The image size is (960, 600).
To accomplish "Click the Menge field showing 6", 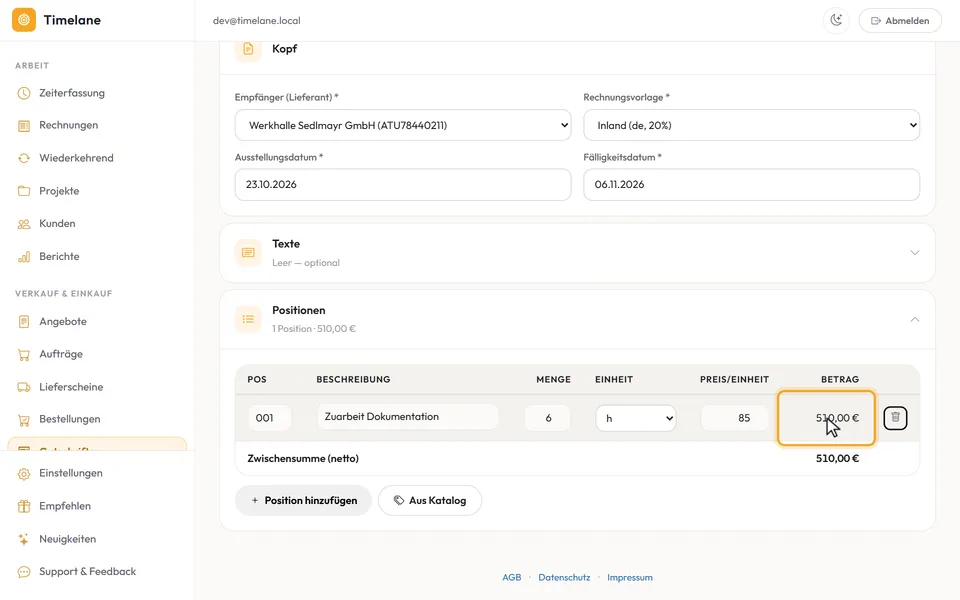I will coord(548,418).
